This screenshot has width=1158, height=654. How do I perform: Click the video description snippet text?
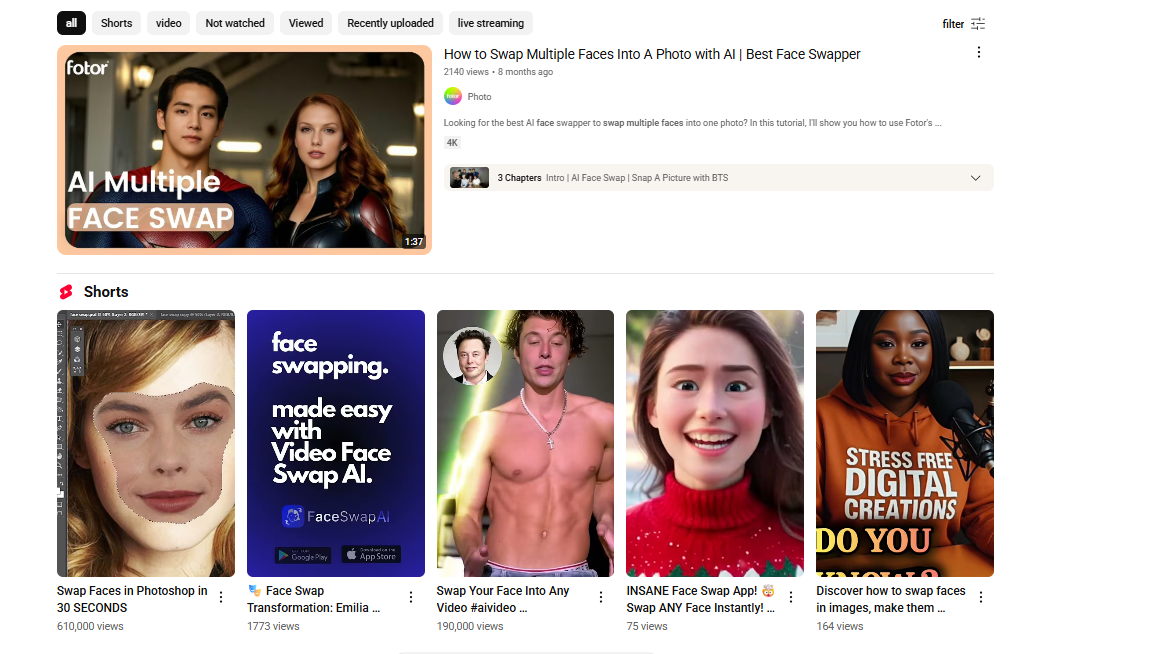692,123
